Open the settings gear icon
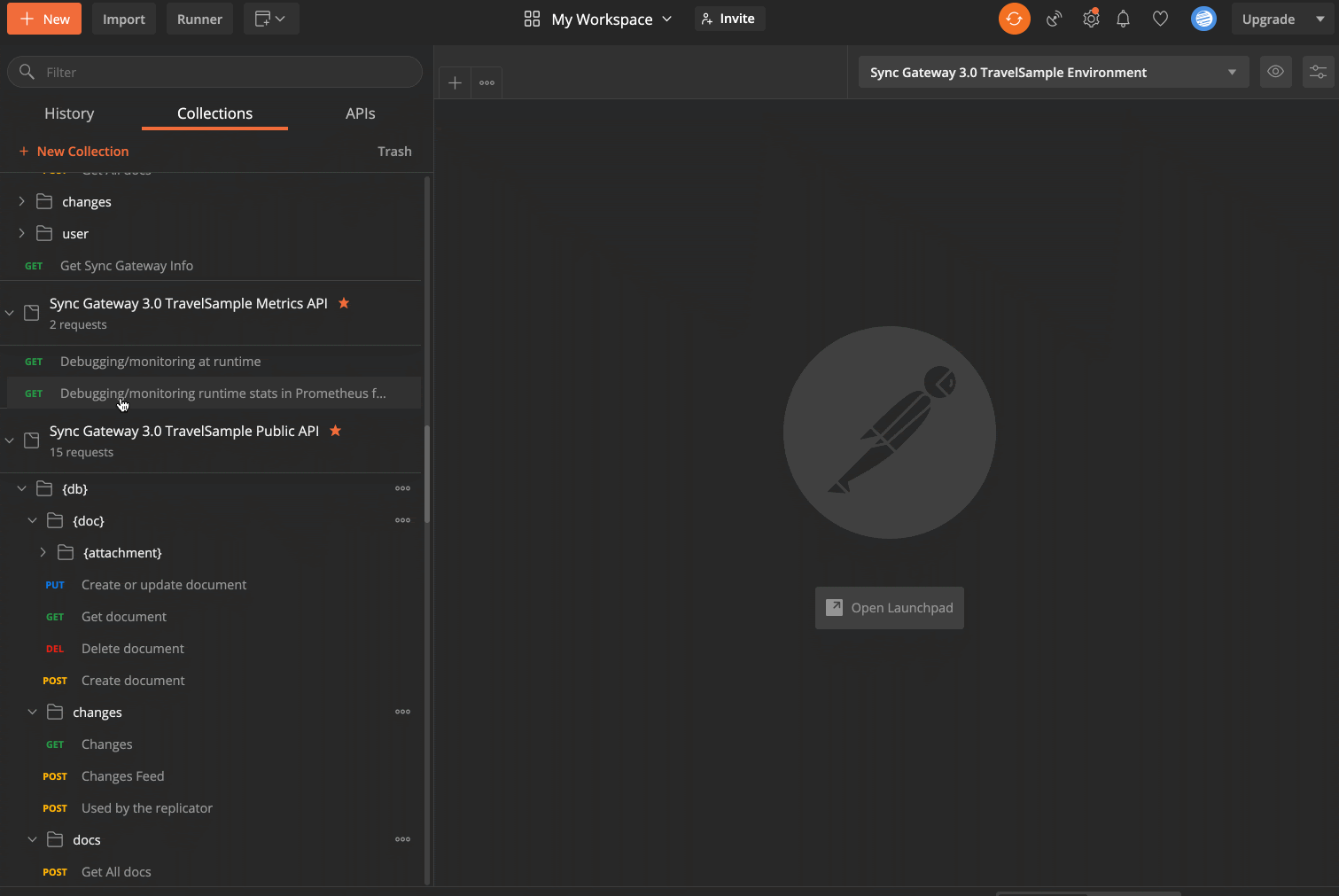 (x=1091, y=19)
